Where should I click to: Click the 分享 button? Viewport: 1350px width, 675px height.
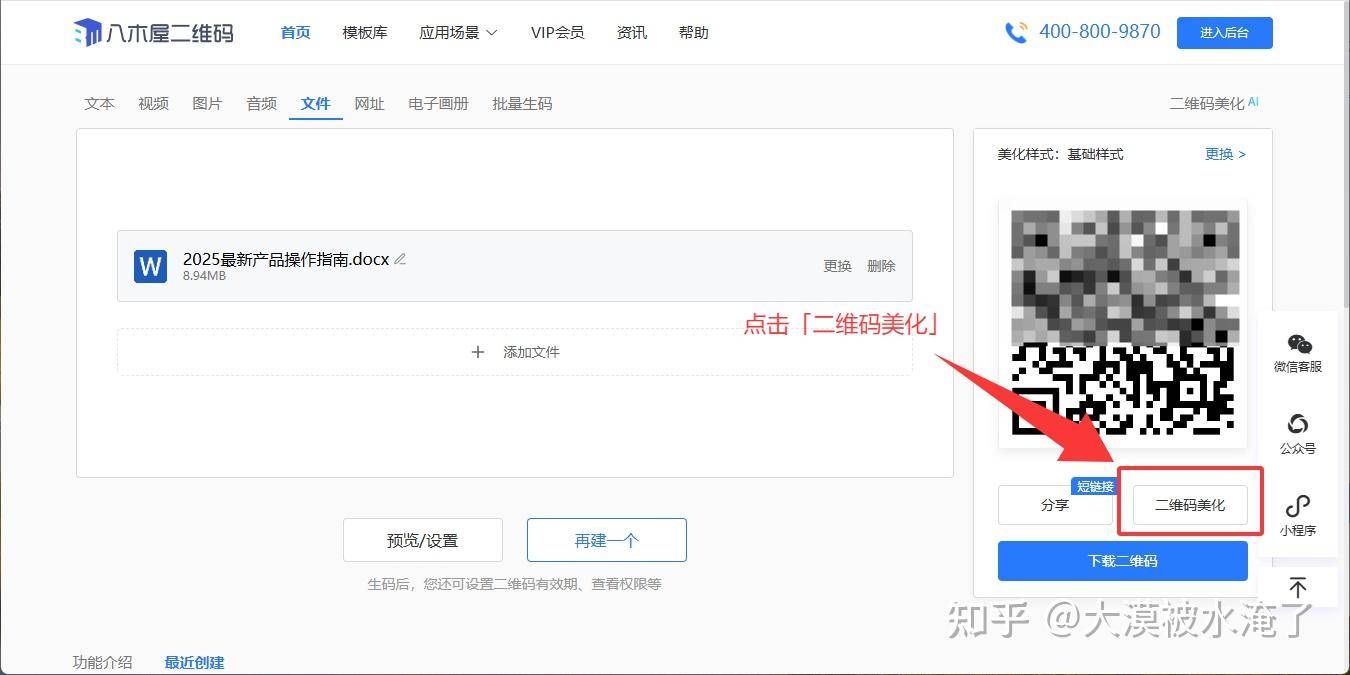tap(1055, 505)
